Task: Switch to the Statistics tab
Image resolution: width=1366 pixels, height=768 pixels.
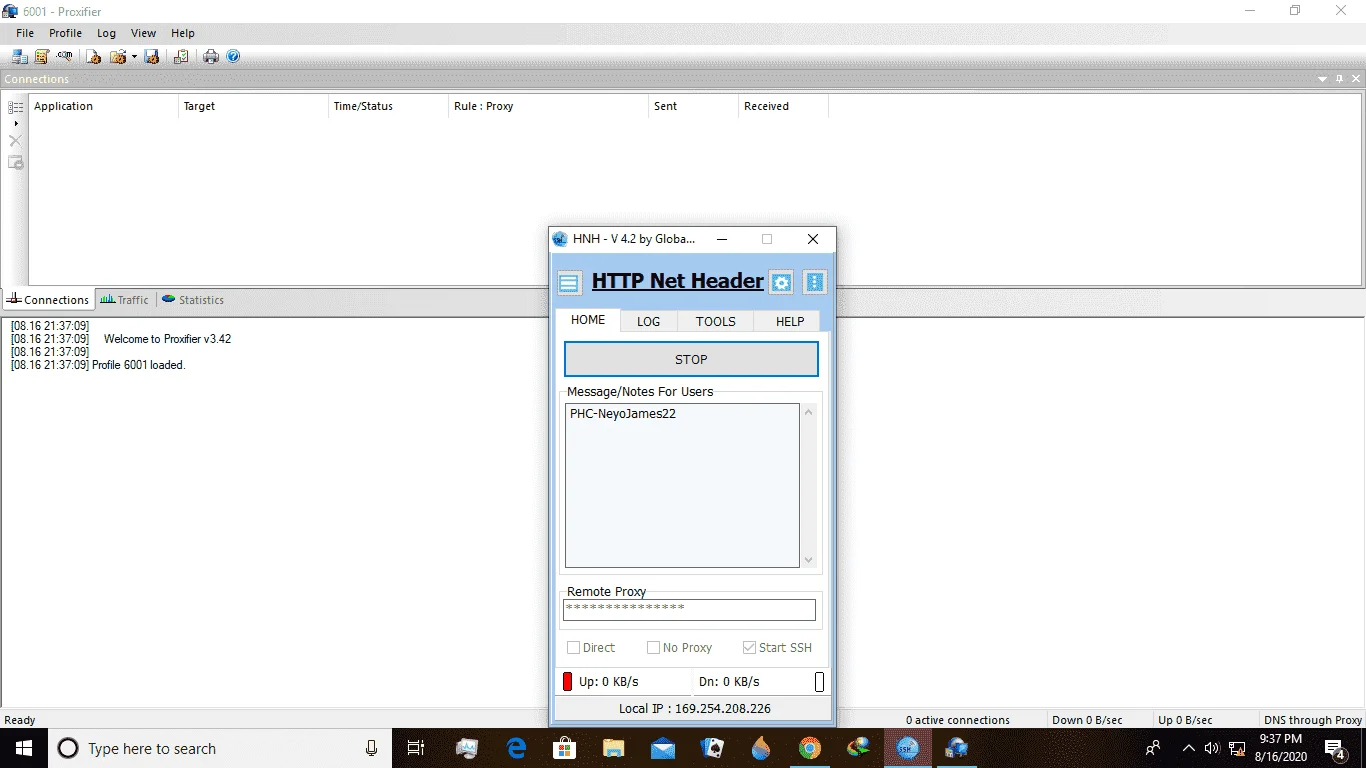Action: point(193,300)
